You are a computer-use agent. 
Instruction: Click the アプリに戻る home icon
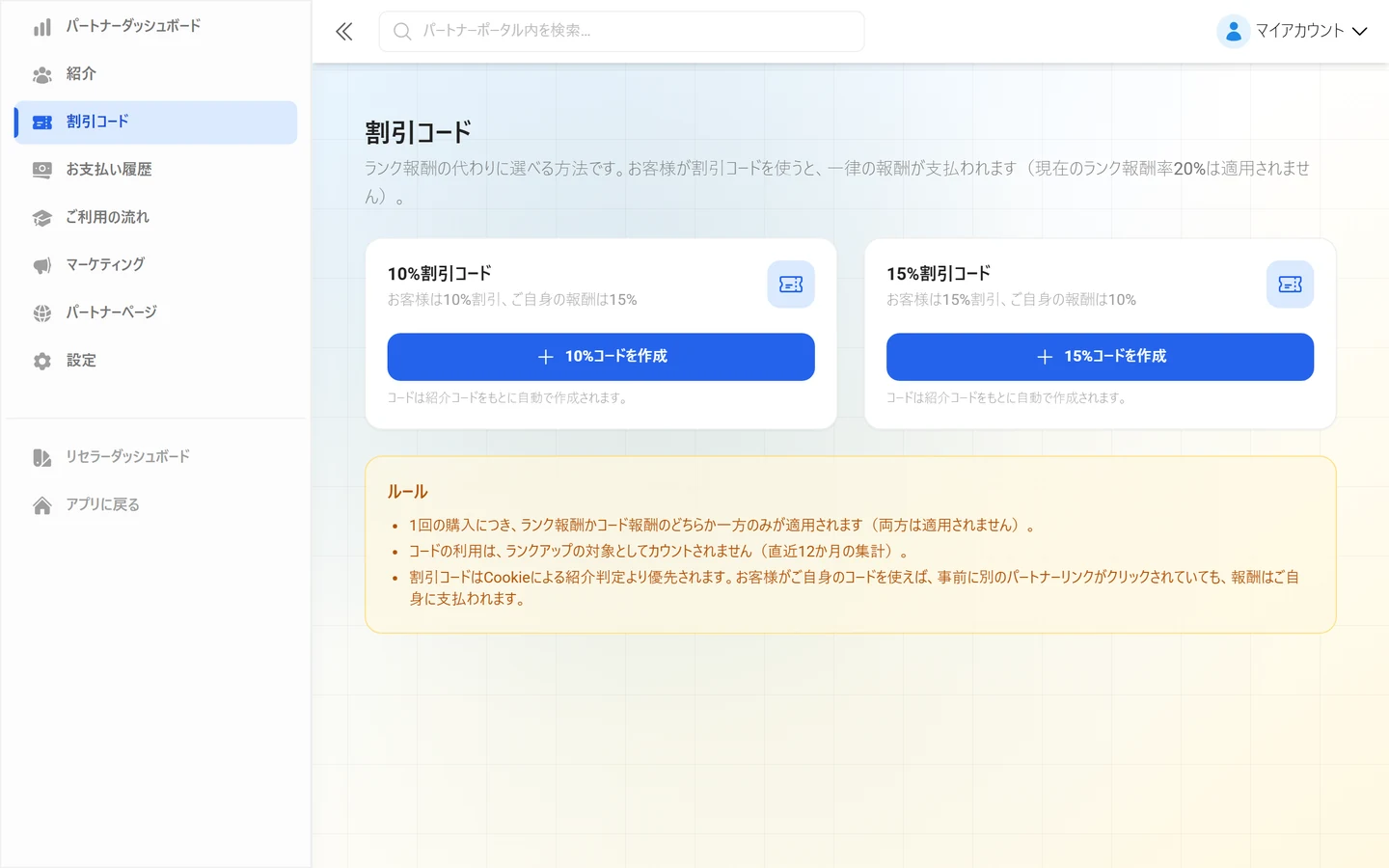(x=41, y=505)
